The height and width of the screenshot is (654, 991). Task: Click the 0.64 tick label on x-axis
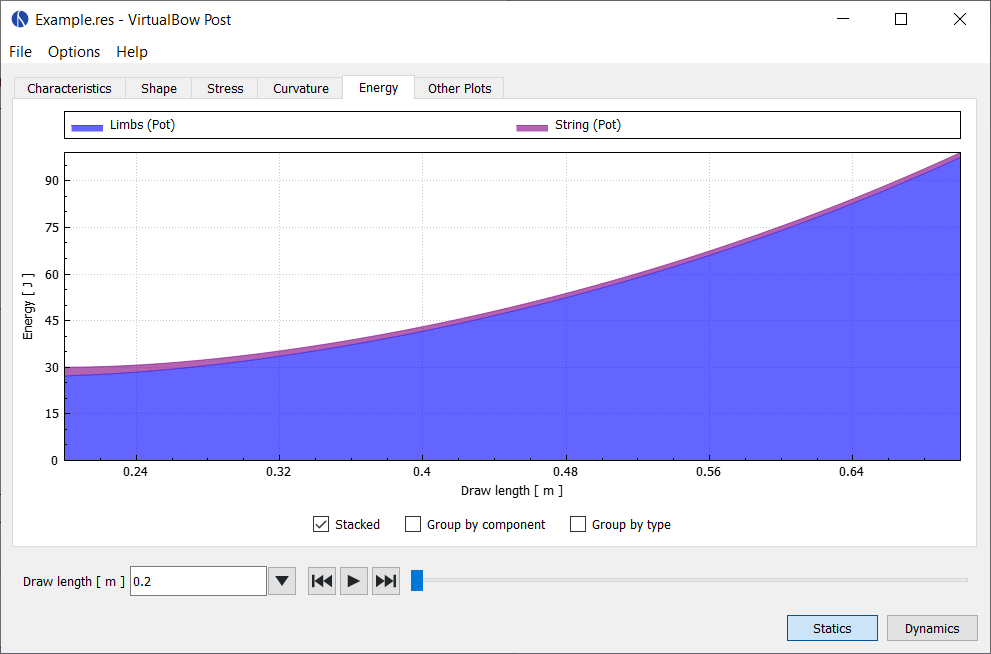pos(852,472)
